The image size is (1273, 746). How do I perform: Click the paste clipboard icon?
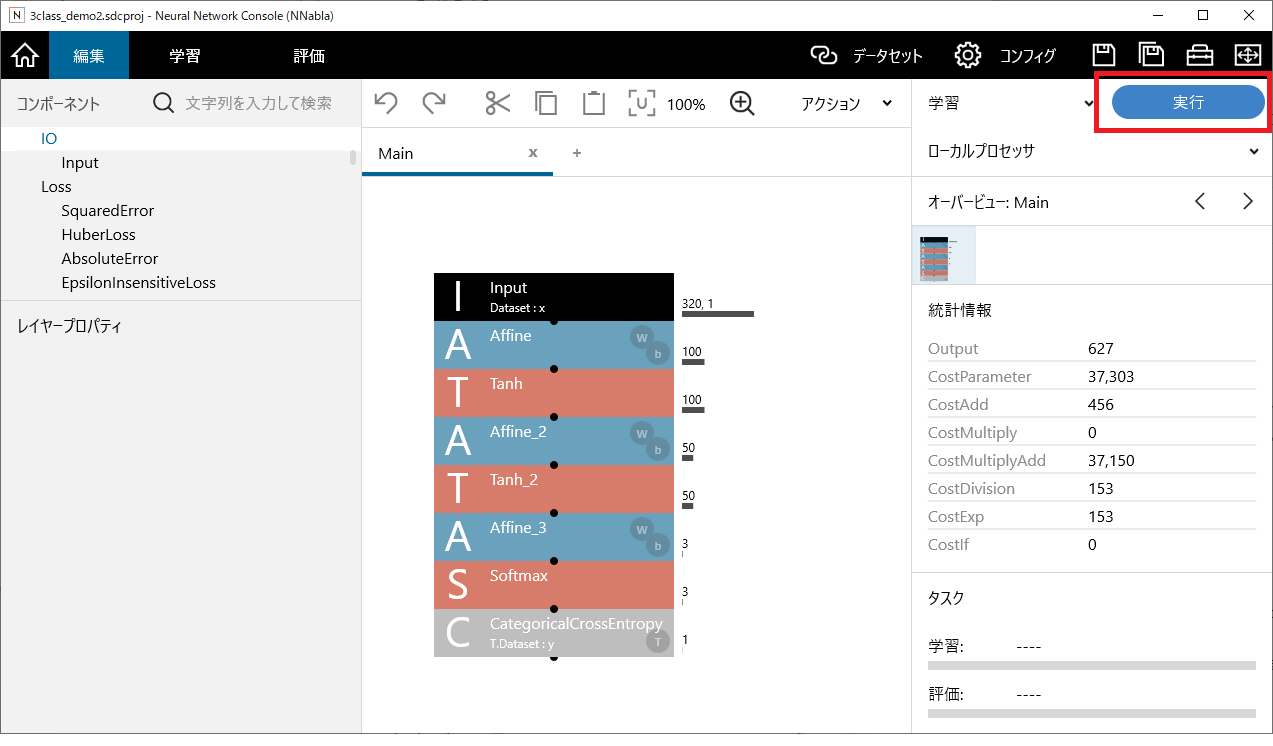[594, 103]
